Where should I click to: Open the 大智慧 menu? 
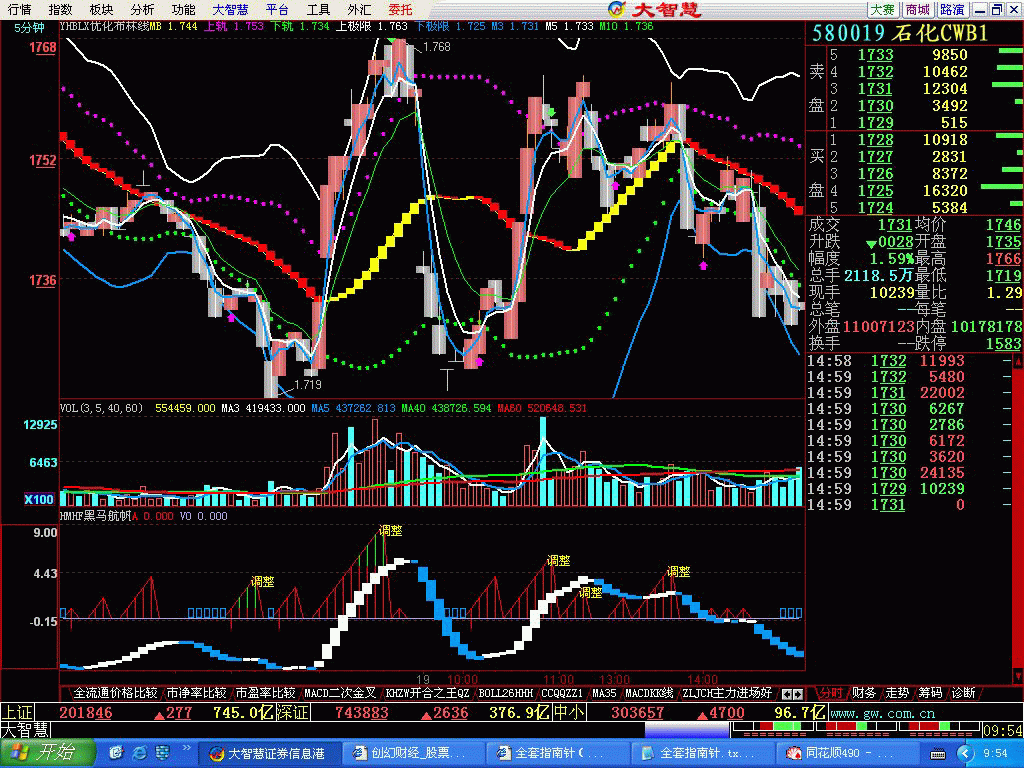[x=231, y=9]
